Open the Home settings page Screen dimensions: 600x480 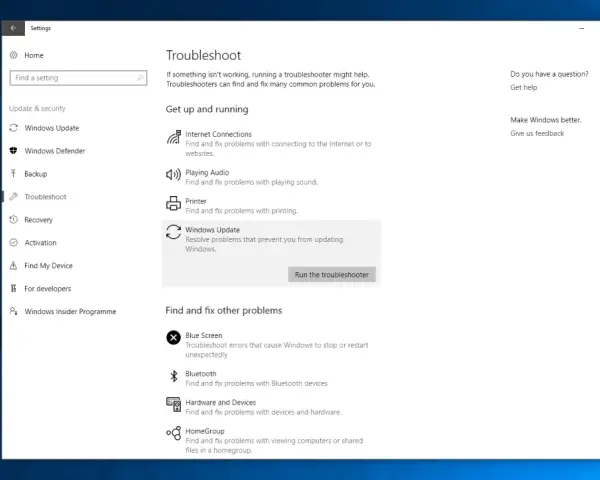coord(34,55)
